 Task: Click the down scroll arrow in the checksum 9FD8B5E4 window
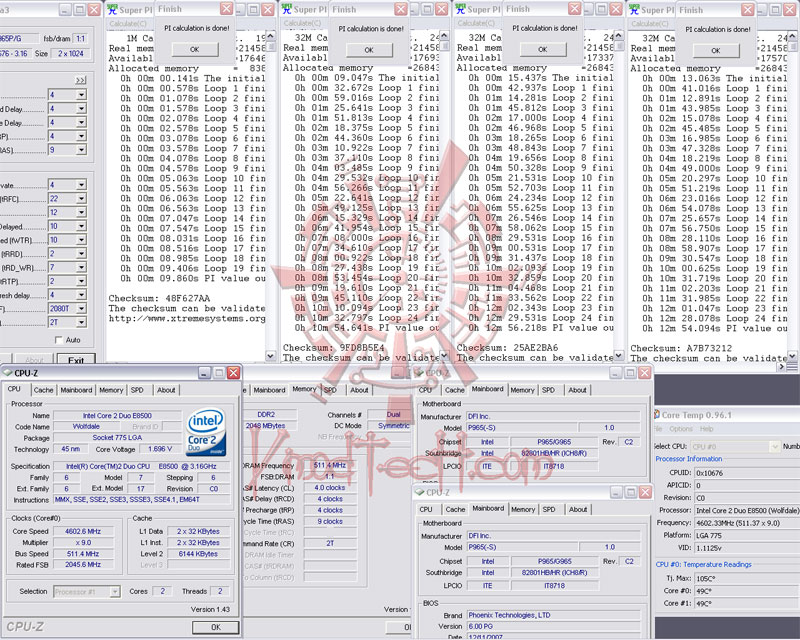point(444,355)
